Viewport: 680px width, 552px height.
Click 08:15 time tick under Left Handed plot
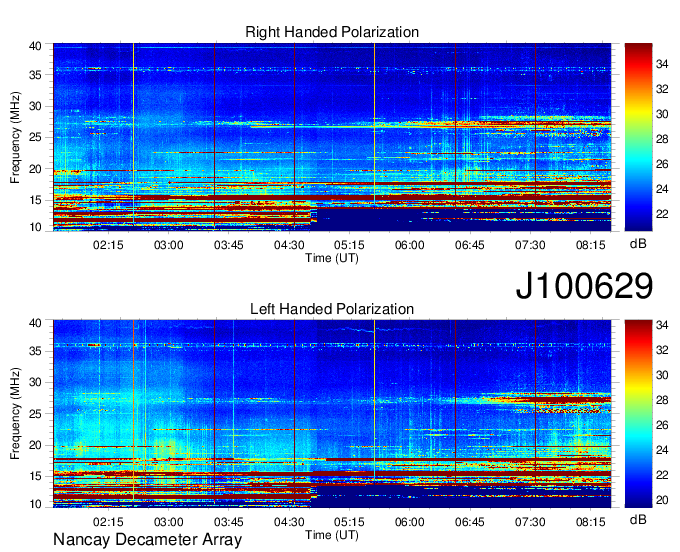[x=591, y=522]
